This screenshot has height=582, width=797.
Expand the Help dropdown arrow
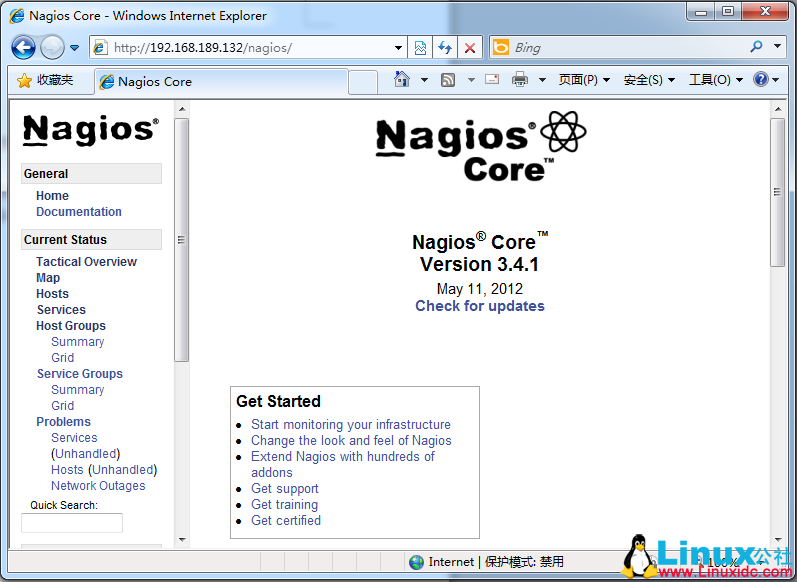(775, 80)
